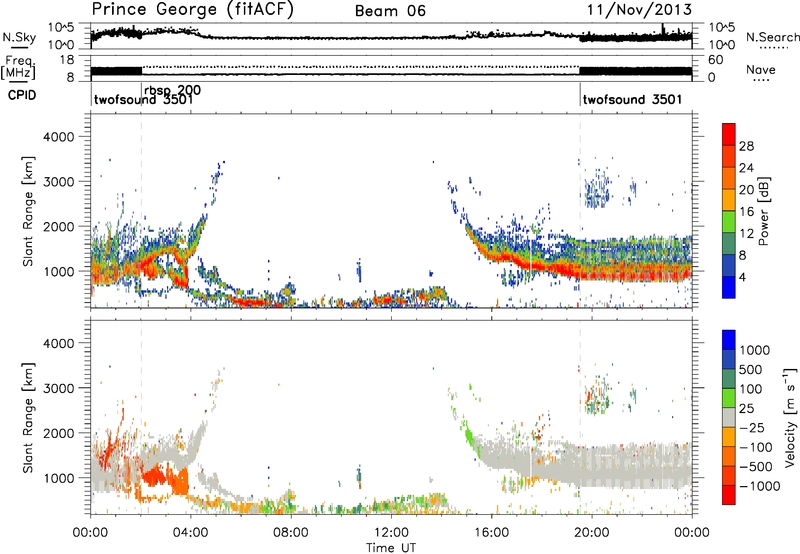Click the '100' tick on Velocity color bar
800x554 pixels.
point(751,389)
